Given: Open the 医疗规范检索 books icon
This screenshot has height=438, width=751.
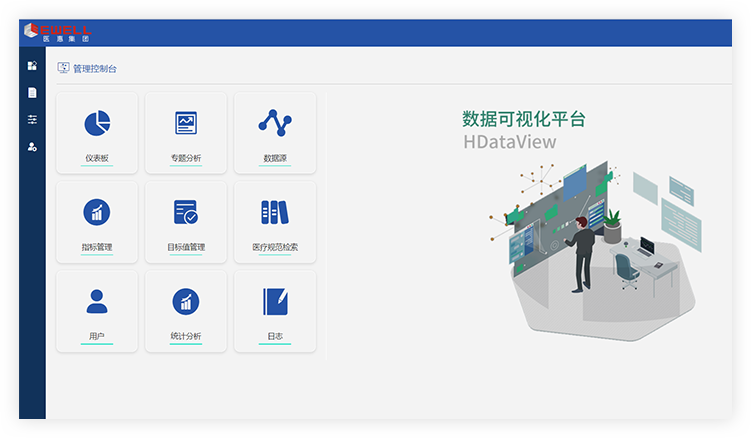Looking at the screenshot, I should [x=275, y=212].
